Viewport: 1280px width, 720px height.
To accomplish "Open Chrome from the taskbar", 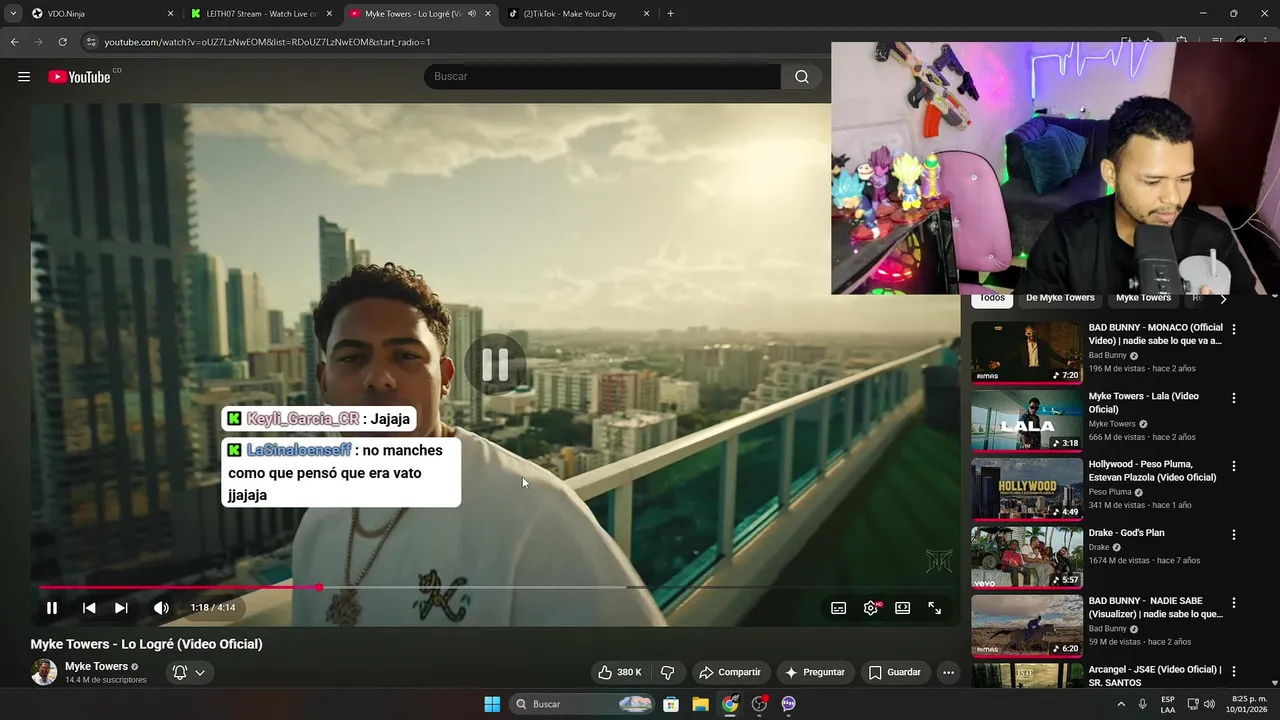I will coord(730,704).
